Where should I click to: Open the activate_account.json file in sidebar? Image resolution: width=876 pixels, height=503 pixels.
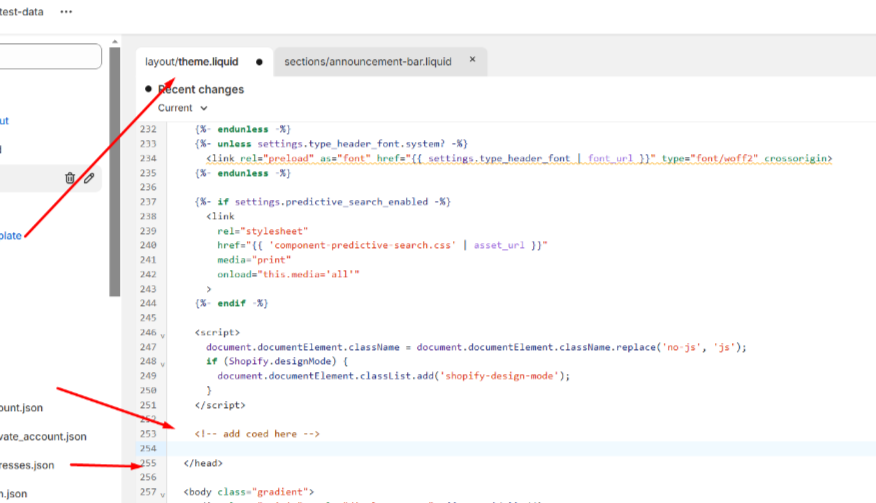tap(43, 436)
